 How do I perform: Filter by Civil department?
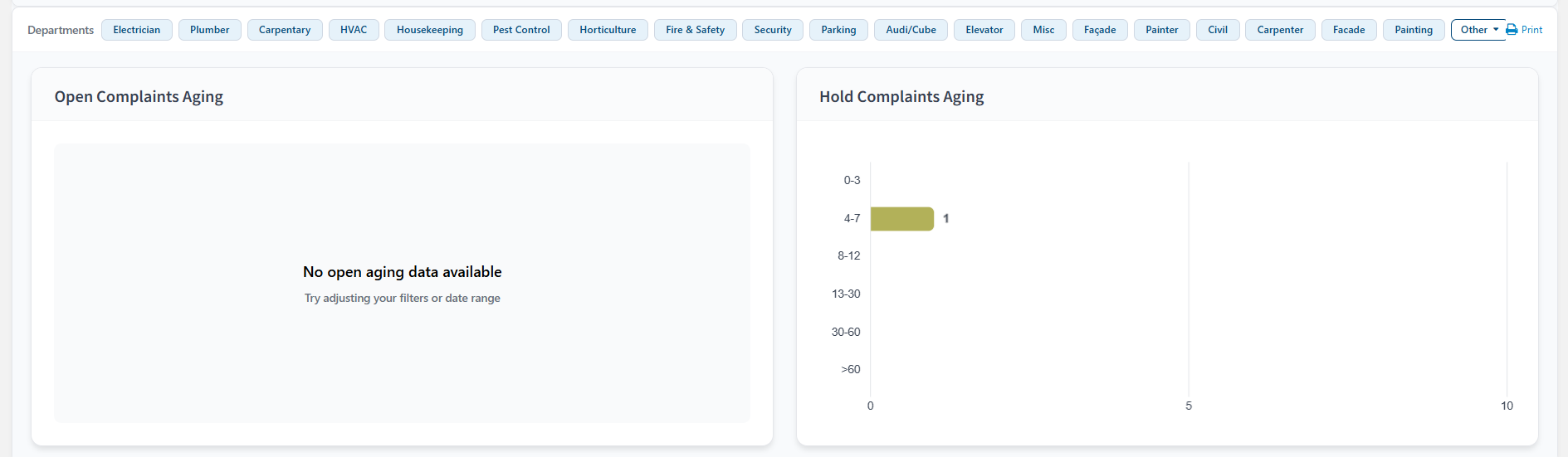pos(1218,30)
